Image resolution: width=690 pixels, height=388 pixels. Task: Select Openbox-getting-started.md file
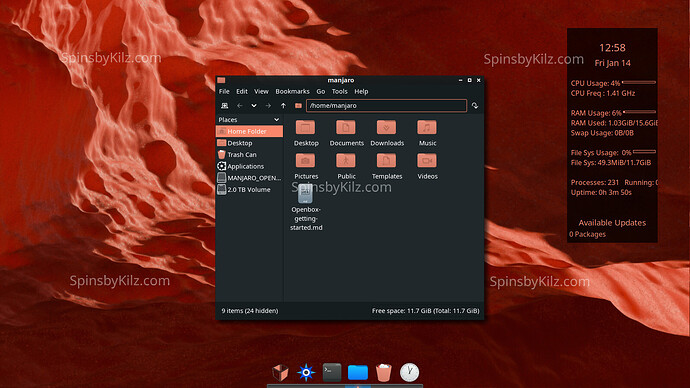[306, 207]
